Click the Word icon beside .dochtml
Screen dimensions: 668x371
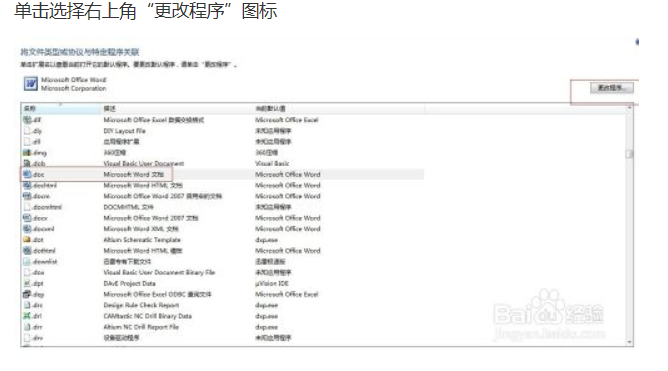click(x=27, y=185)
